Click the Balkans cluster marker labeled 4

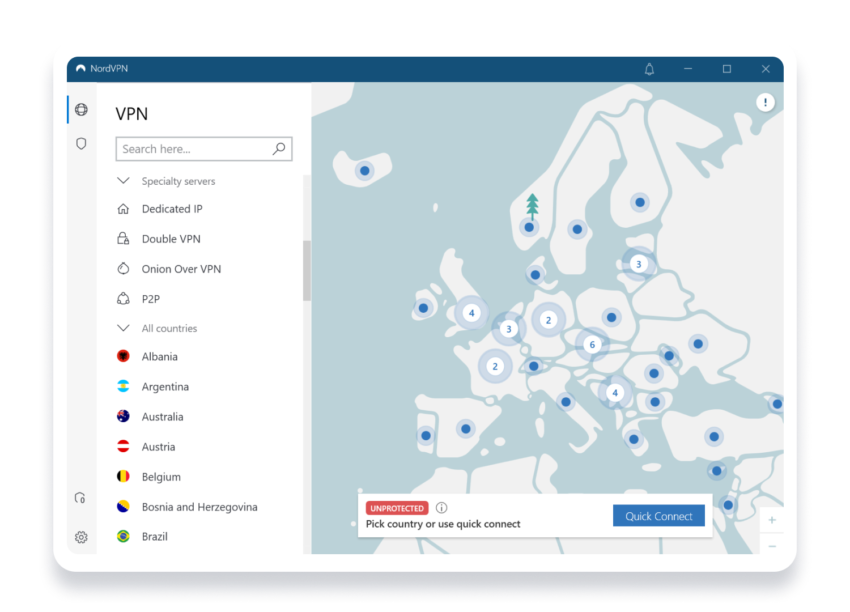(x=615, y=392)
